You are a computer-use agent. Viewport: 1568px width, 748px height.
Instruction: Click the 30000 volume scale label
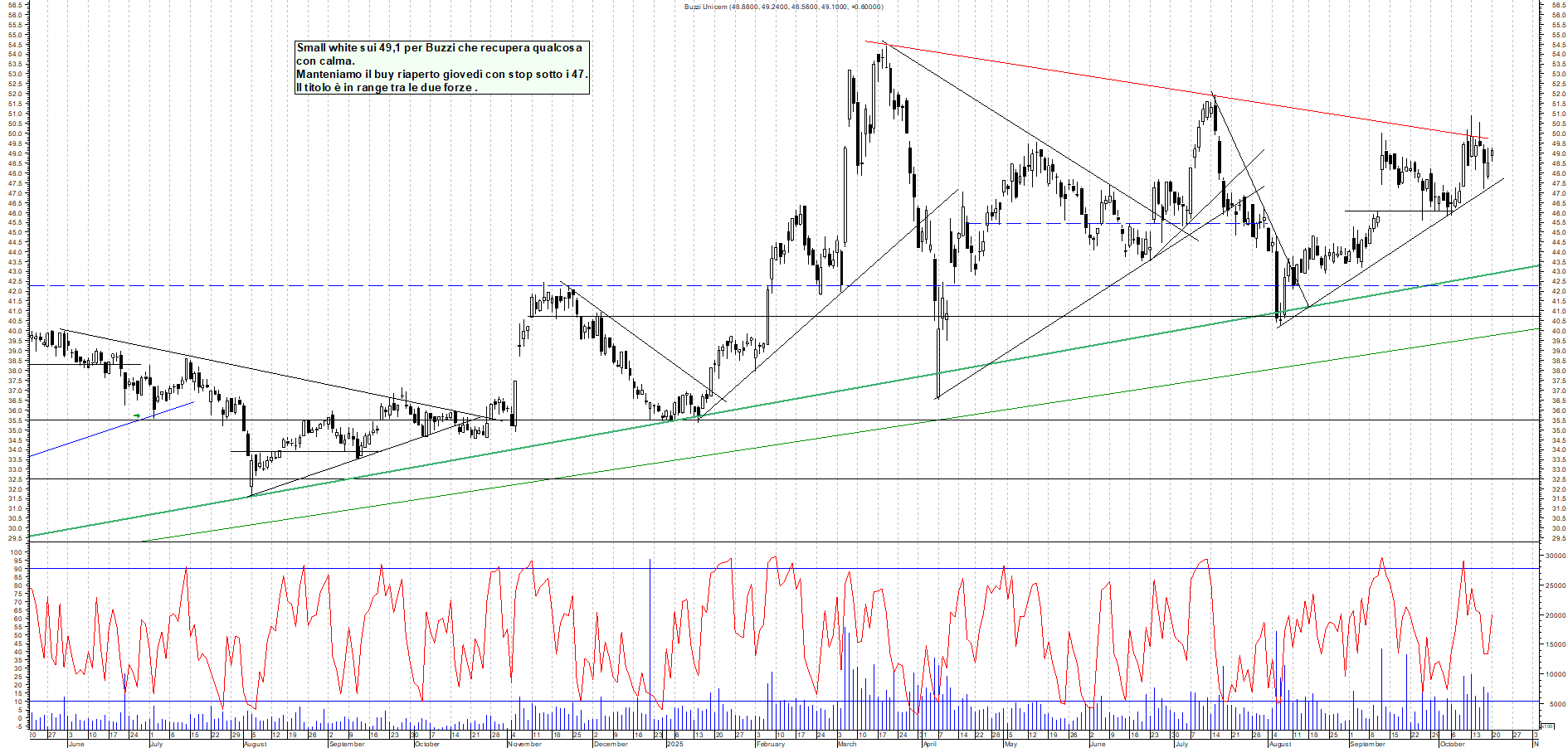coord(1554,556)
